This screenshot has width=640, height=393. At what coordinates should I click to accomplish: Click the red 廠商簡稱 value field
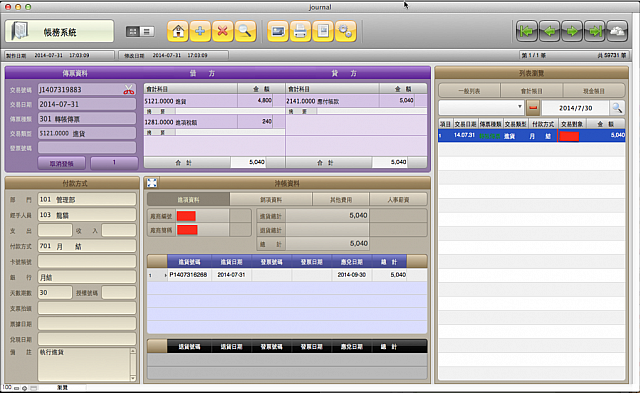pyautogui.click(x=187, y=230)
